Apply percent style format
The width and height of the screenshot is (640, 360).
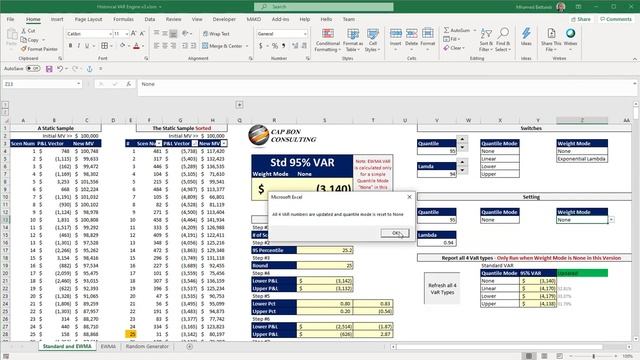275,46
